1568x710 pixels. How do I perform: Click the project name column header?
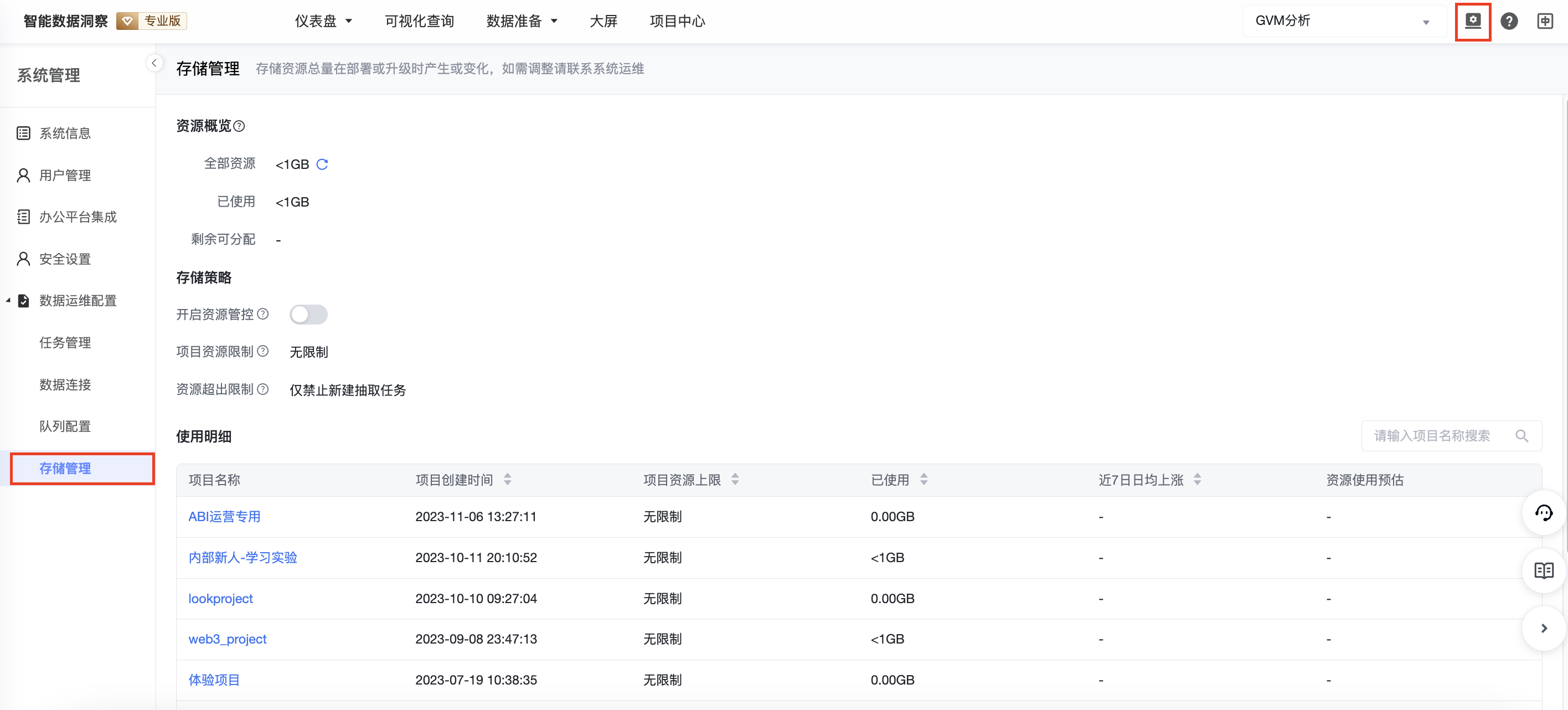point(214,480)
